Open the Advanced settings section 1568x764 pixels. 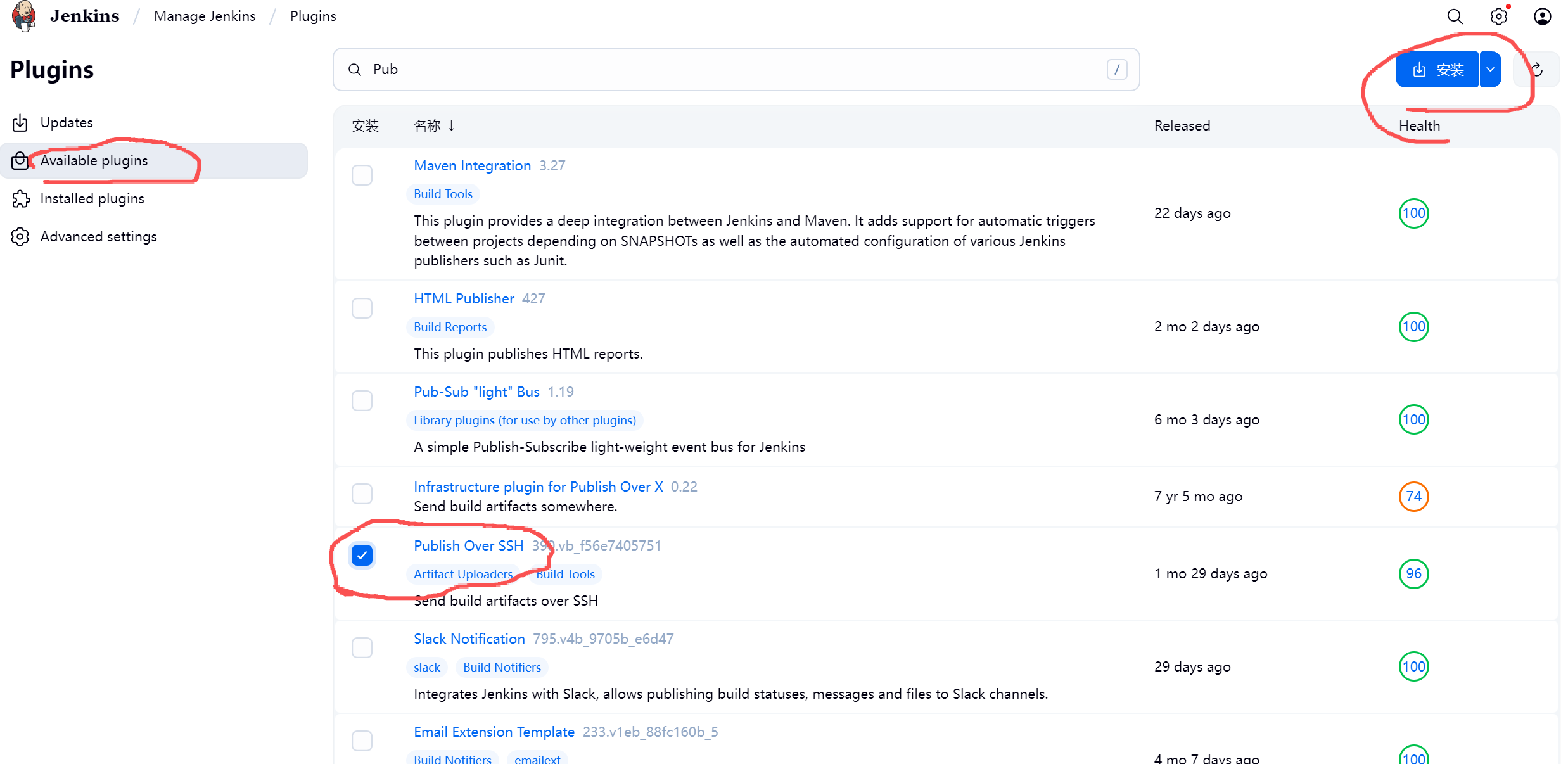pos(154,237)
